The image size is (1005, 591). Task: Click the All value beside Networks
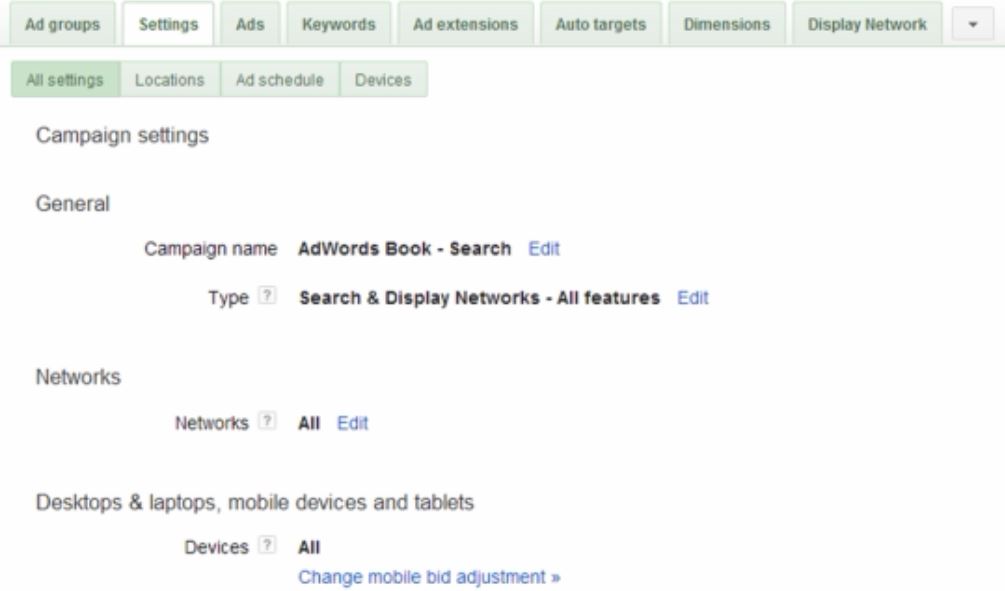[x=309, y=424]
